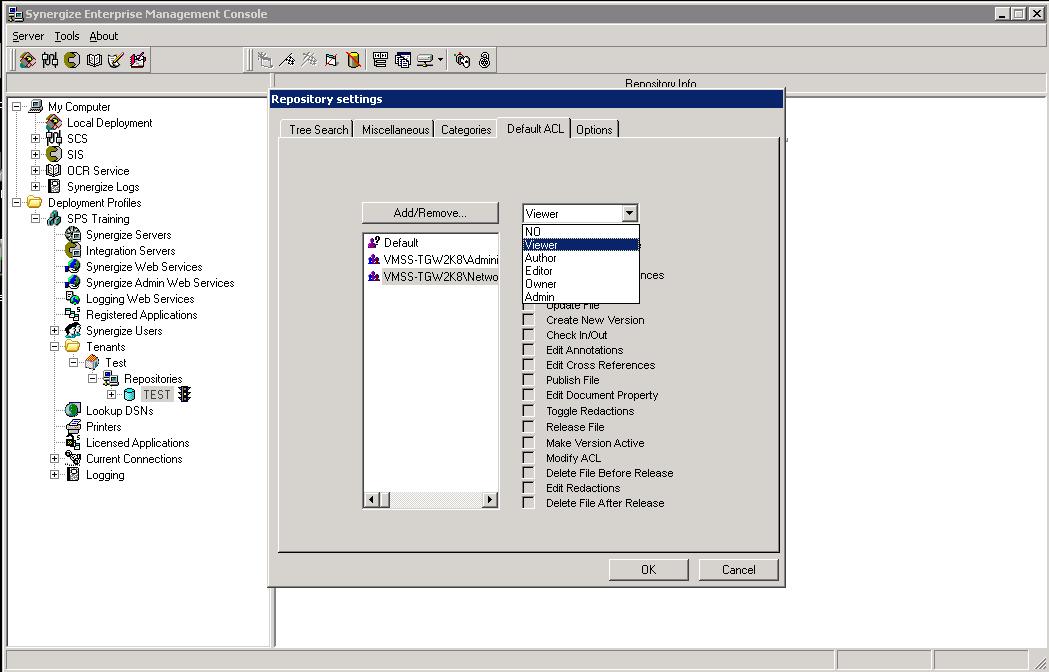
Task: Click the TEST repository cylinder icon
Action: [130, 394]
